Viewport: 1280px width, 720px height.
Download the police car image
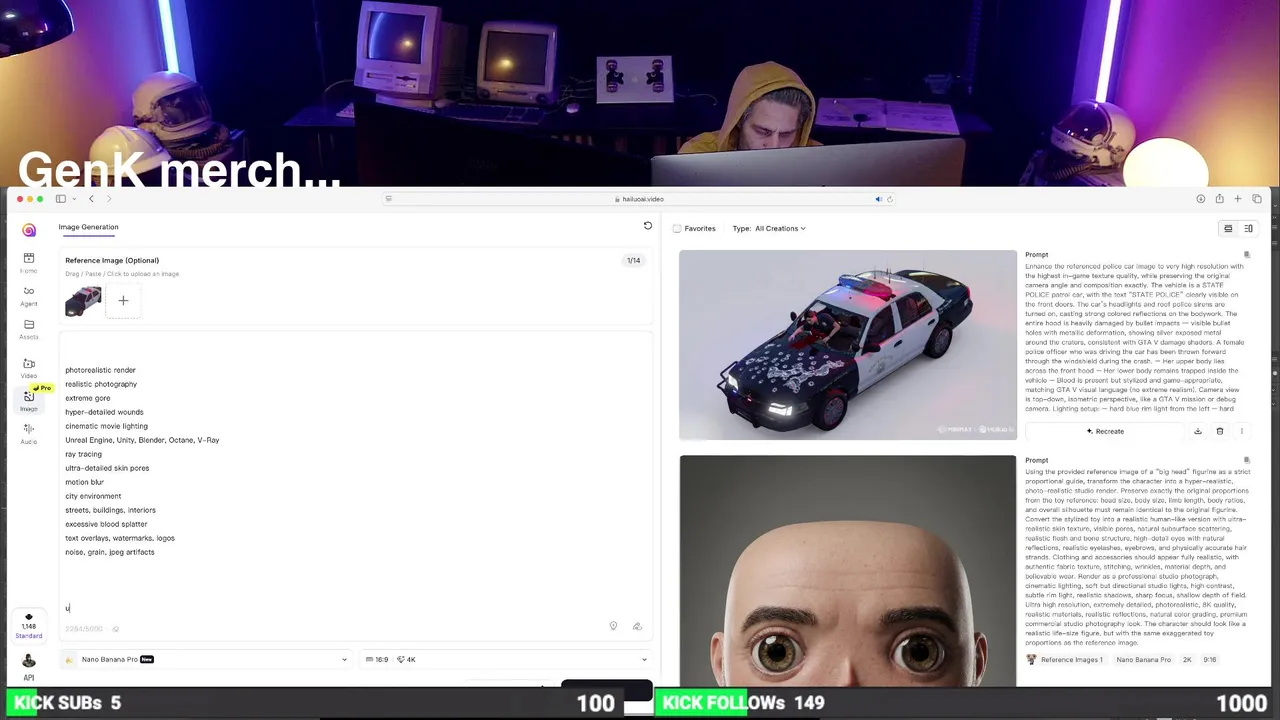coord(1197,431)
